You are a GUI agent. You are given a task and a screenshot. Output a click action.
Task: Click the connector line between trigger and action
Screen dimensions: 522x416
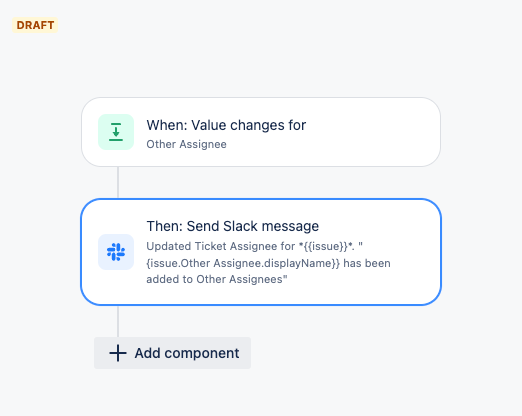tap(118, 183)
